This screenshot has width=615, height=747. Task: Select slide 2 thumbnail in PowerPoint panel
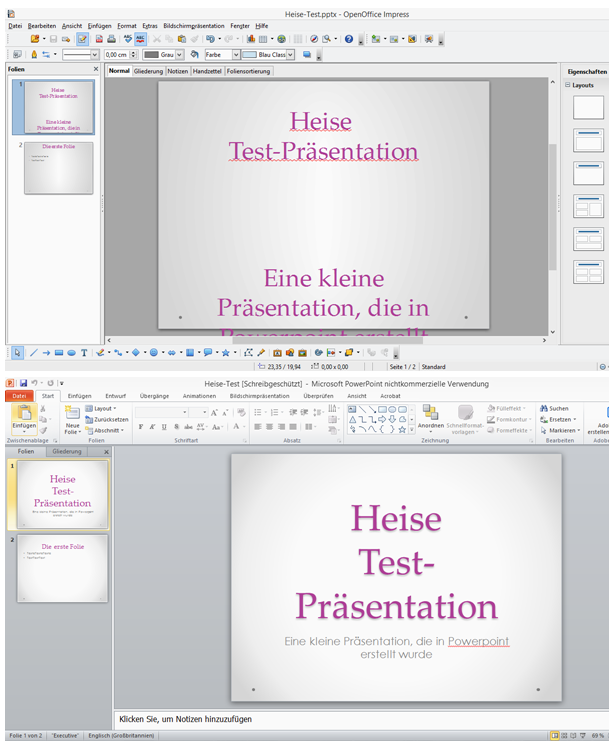pos(62,568)
